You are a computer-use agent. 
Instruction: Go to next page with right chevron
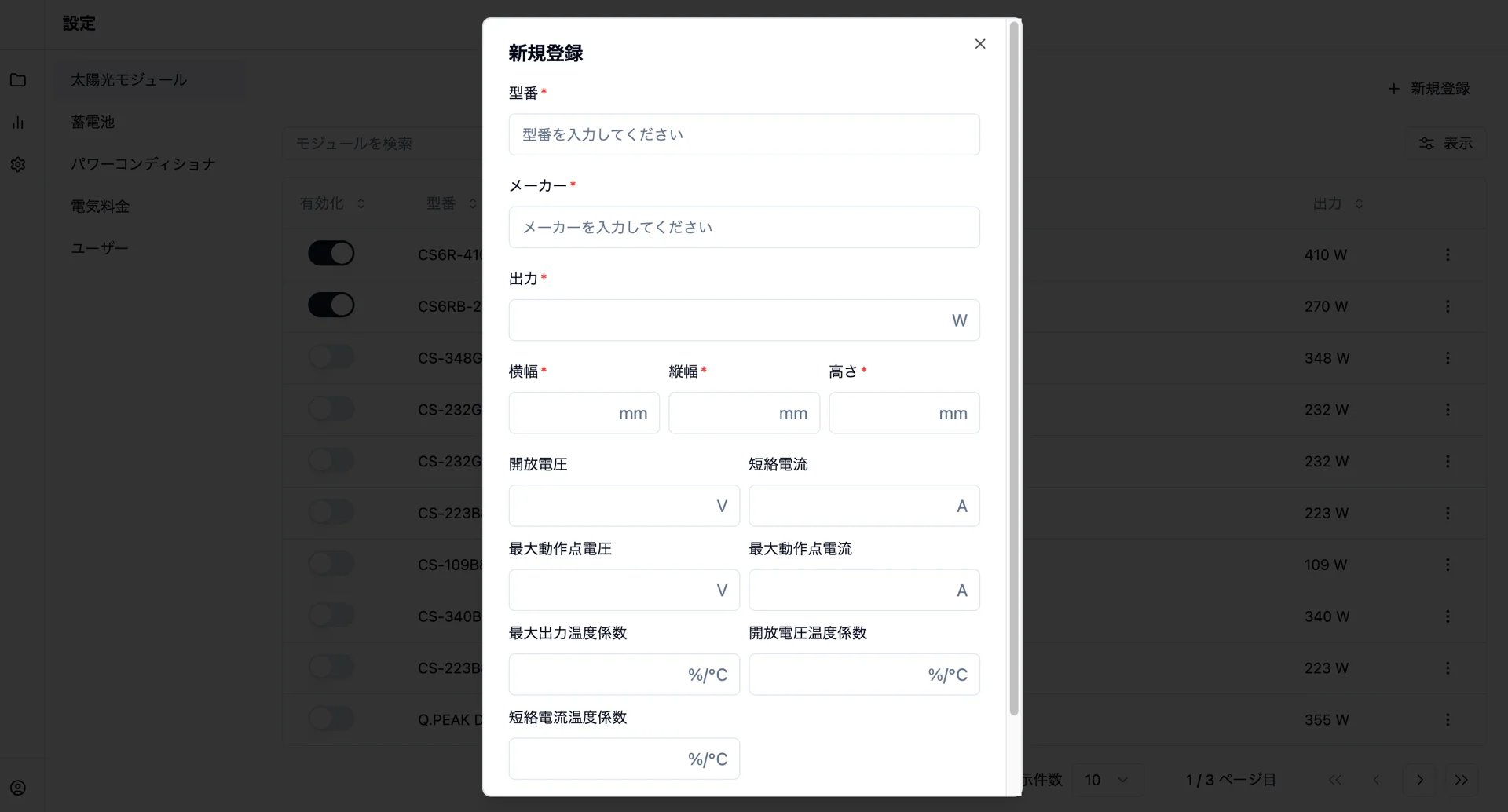click(1419, 780)
